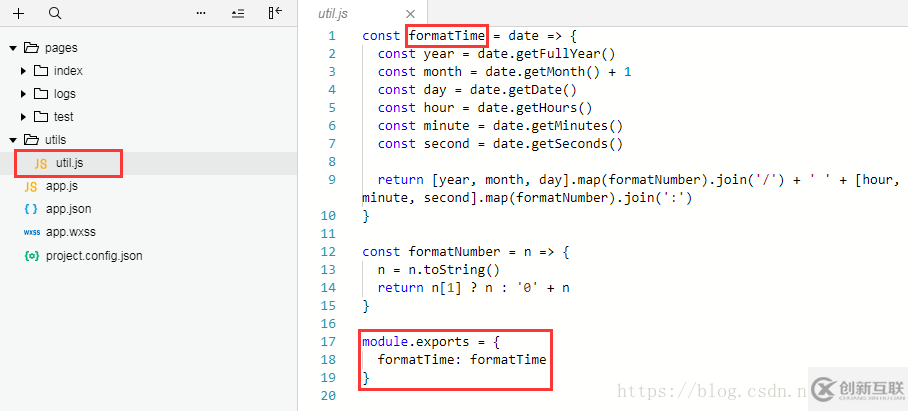Click the sort file tree icon

[237, 13]
